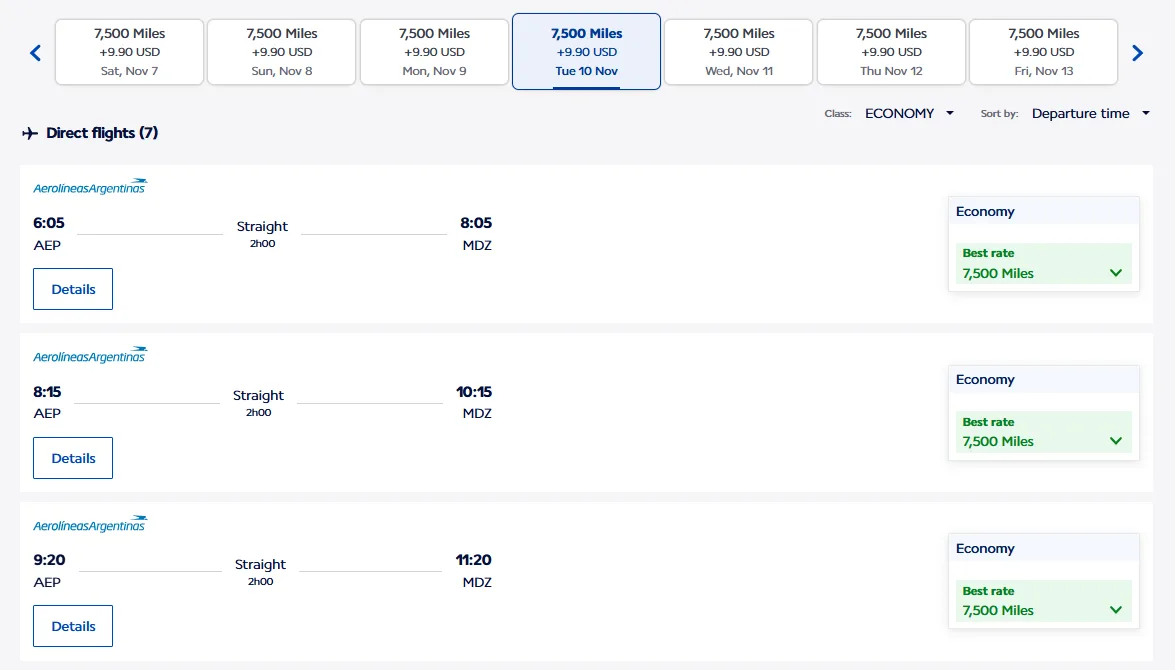
Task: Choose the Mon, Nov 9 date option
Action: click(434, 52)
